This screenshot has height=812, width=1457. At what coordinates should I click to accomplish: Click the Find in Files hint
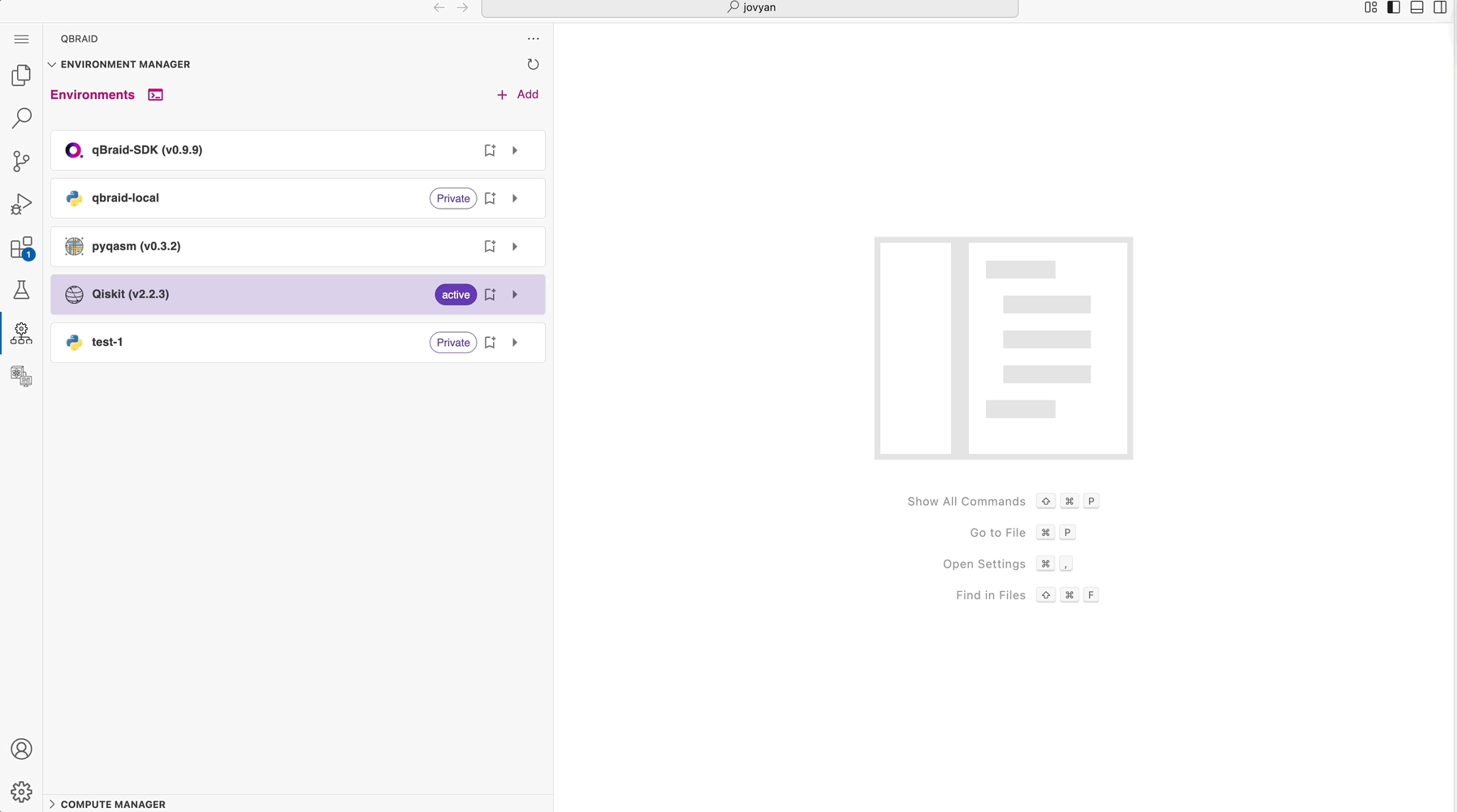991,595
